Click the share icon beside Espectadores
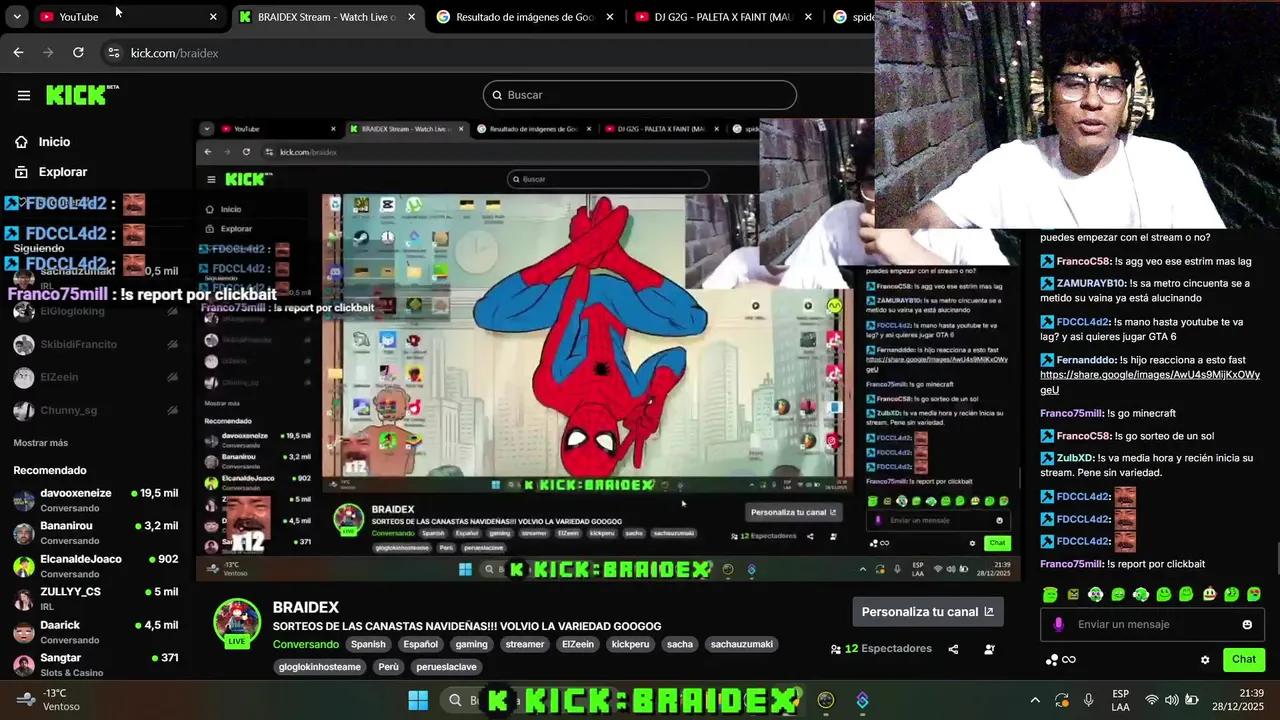This screenshot has width=1280, height=720. (953, 649)
